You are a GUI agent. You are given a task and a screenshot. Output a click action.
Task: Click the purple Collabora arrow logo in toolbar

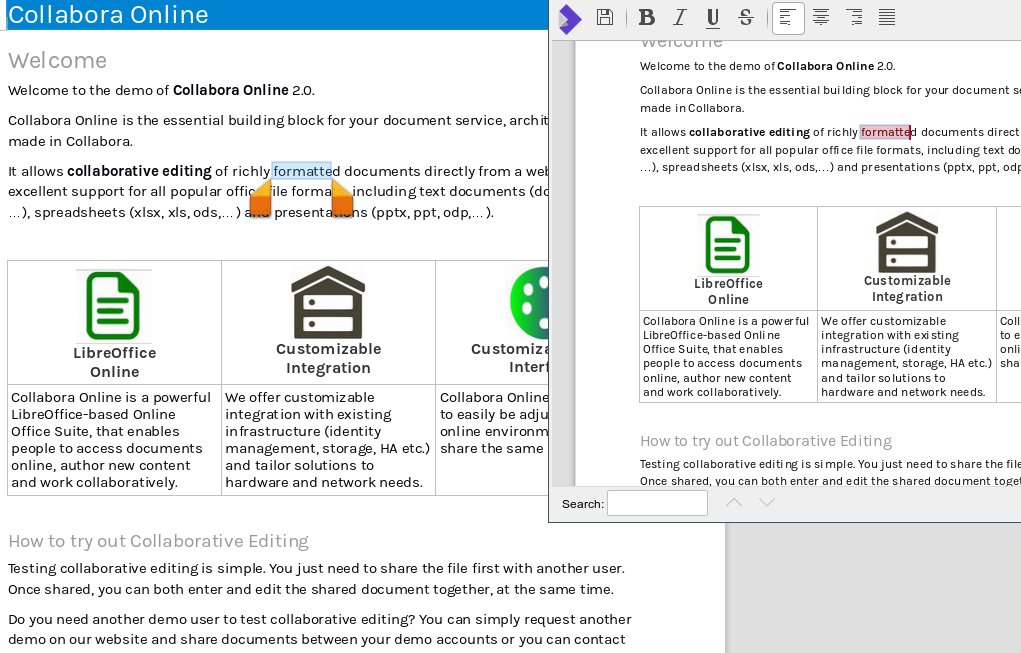(x=570, y=19)
